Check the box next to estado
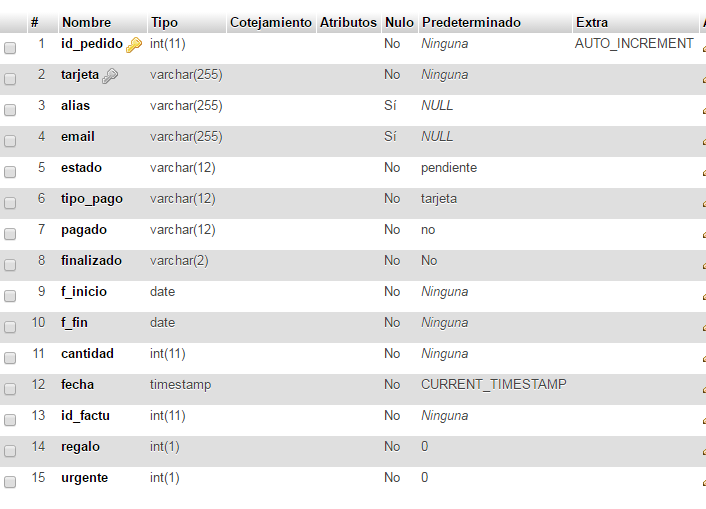The height and width of the screenshot is (509, 706). [10, 172]
